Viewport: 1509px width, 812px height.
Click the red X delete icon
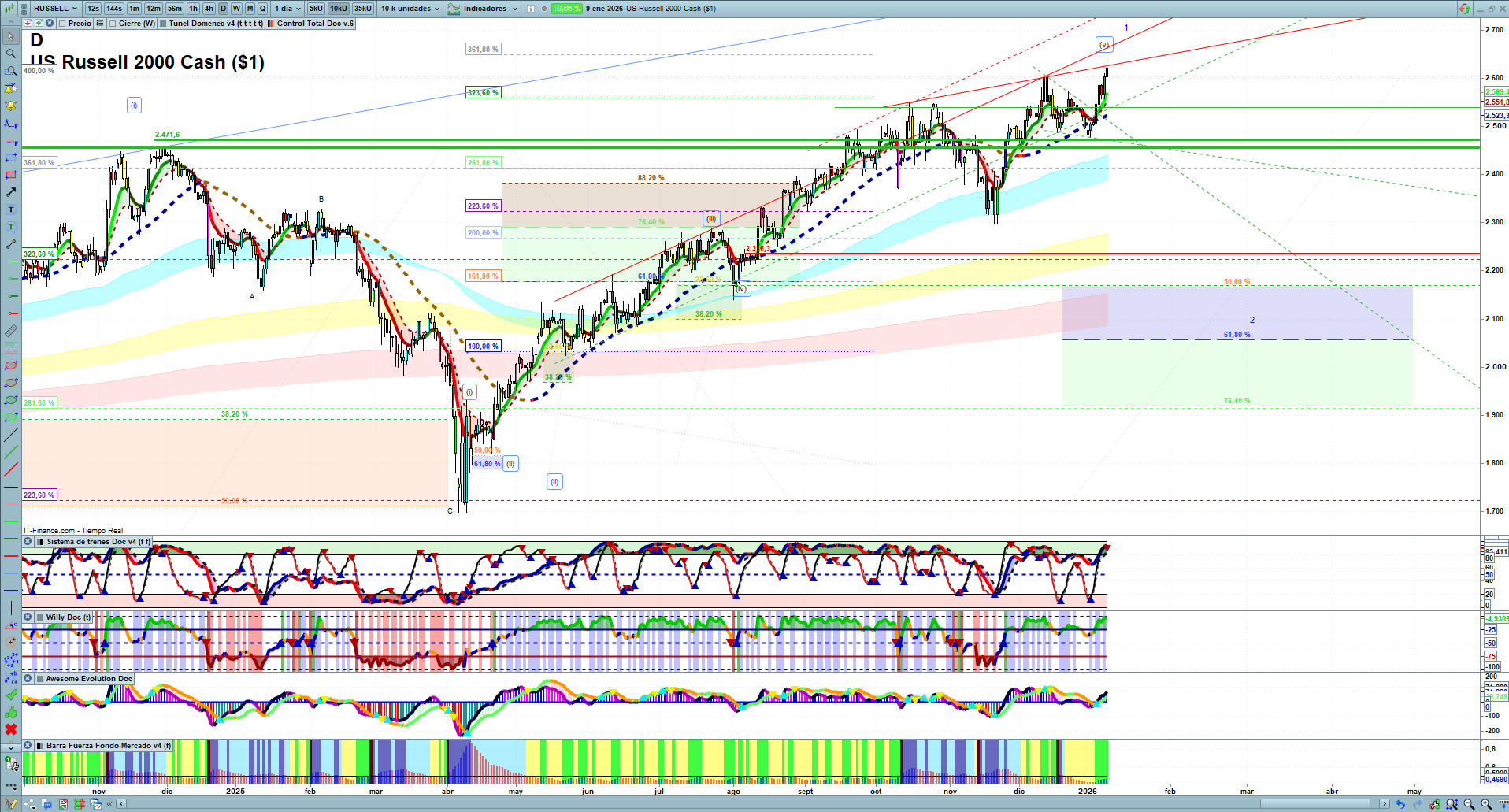point(11,729)
